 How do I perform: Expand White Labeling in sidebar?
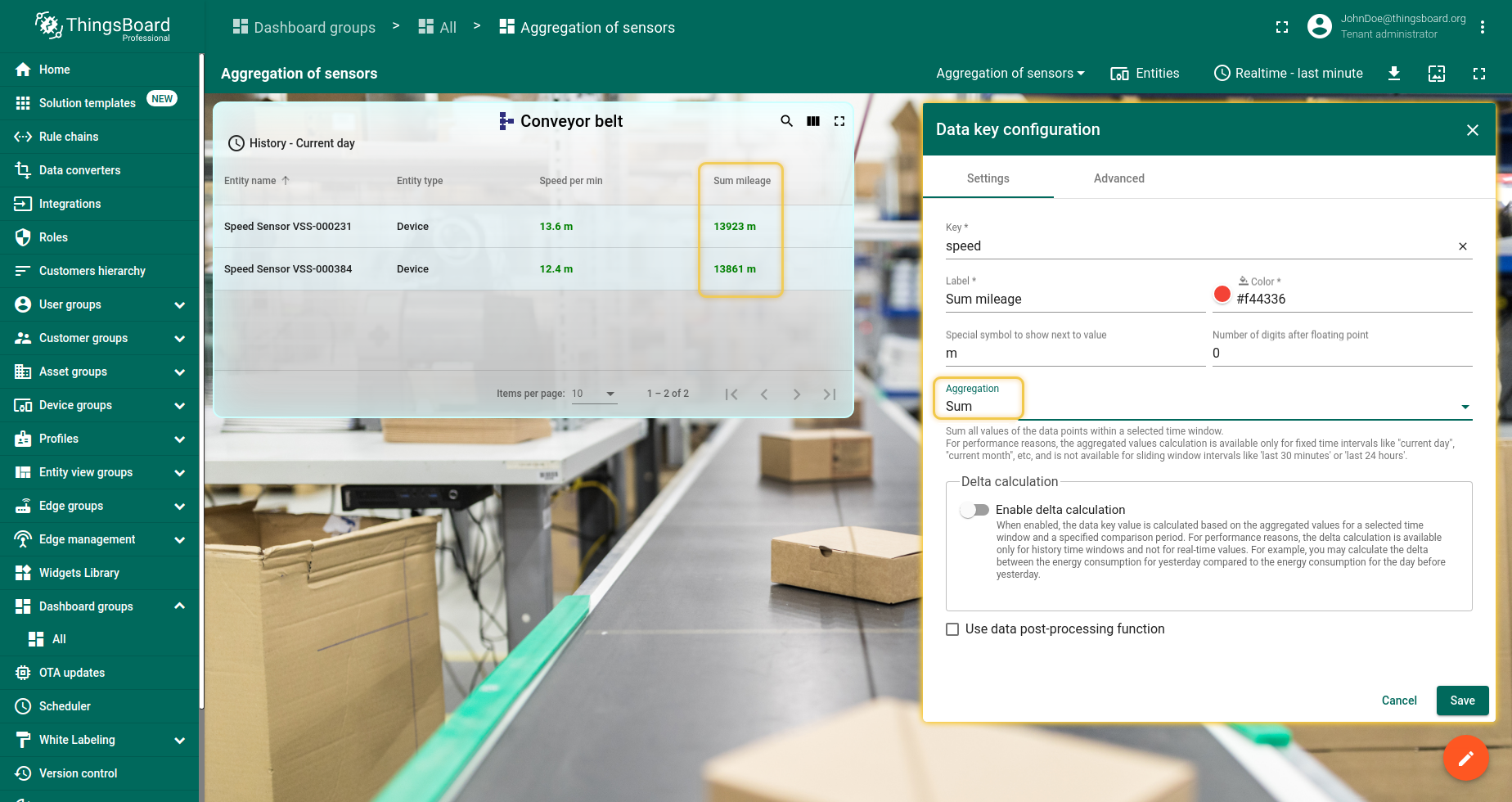click(x=99, y=740)
